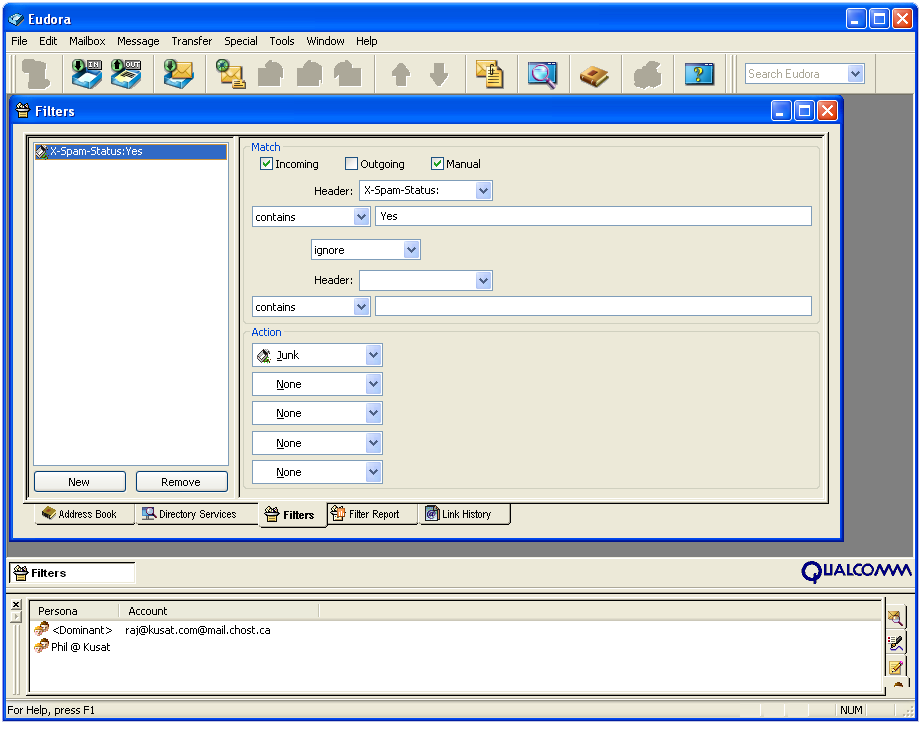Expand the empty second Header dropdown

[483, 280]
